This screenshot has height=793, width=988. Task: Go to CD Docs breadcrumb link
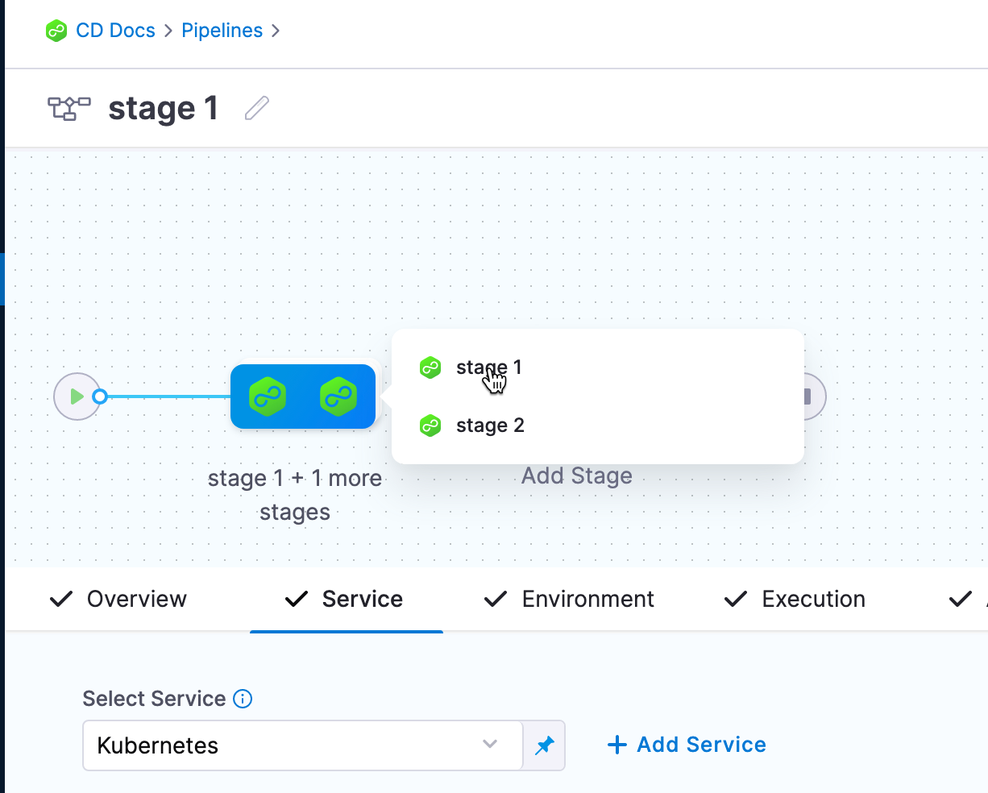[x=115, y=31]
